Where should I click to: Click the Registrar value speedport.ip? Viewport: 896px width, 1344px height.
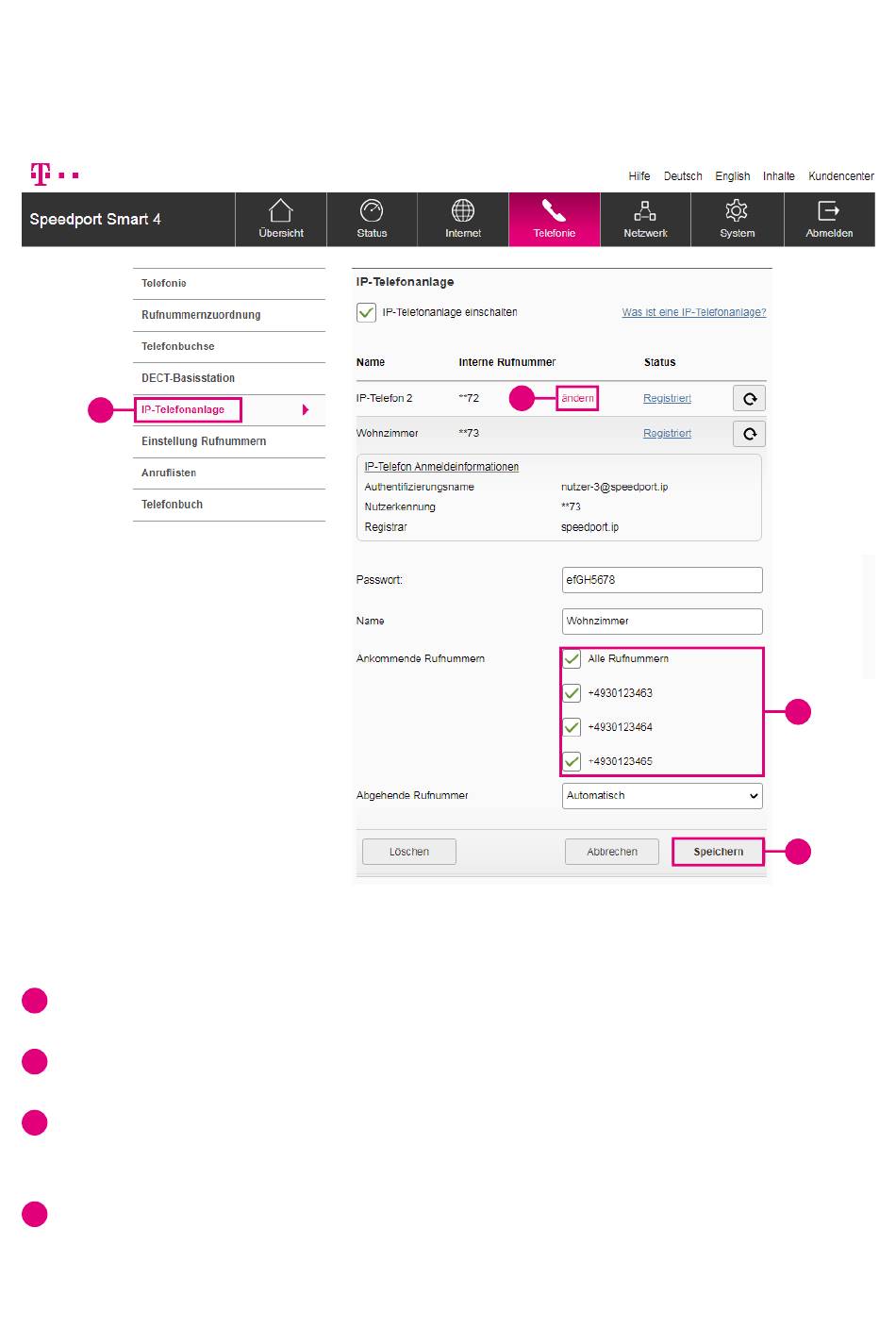click(590, 527)
